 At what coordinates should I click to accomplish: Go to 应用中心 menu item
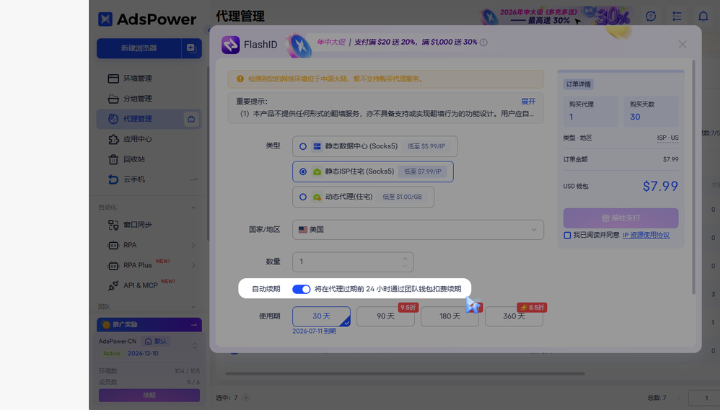137,139
